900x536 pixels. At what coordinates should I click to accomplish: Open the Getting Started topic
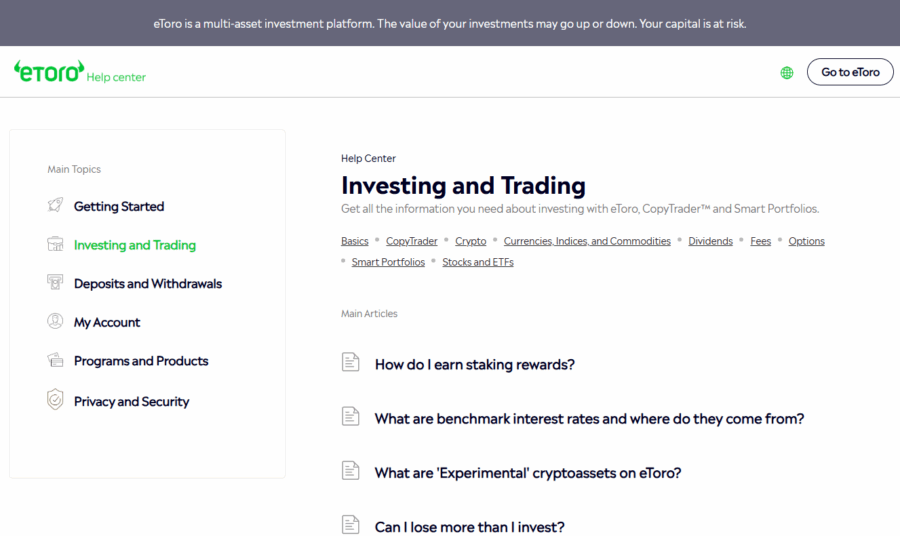119,207
